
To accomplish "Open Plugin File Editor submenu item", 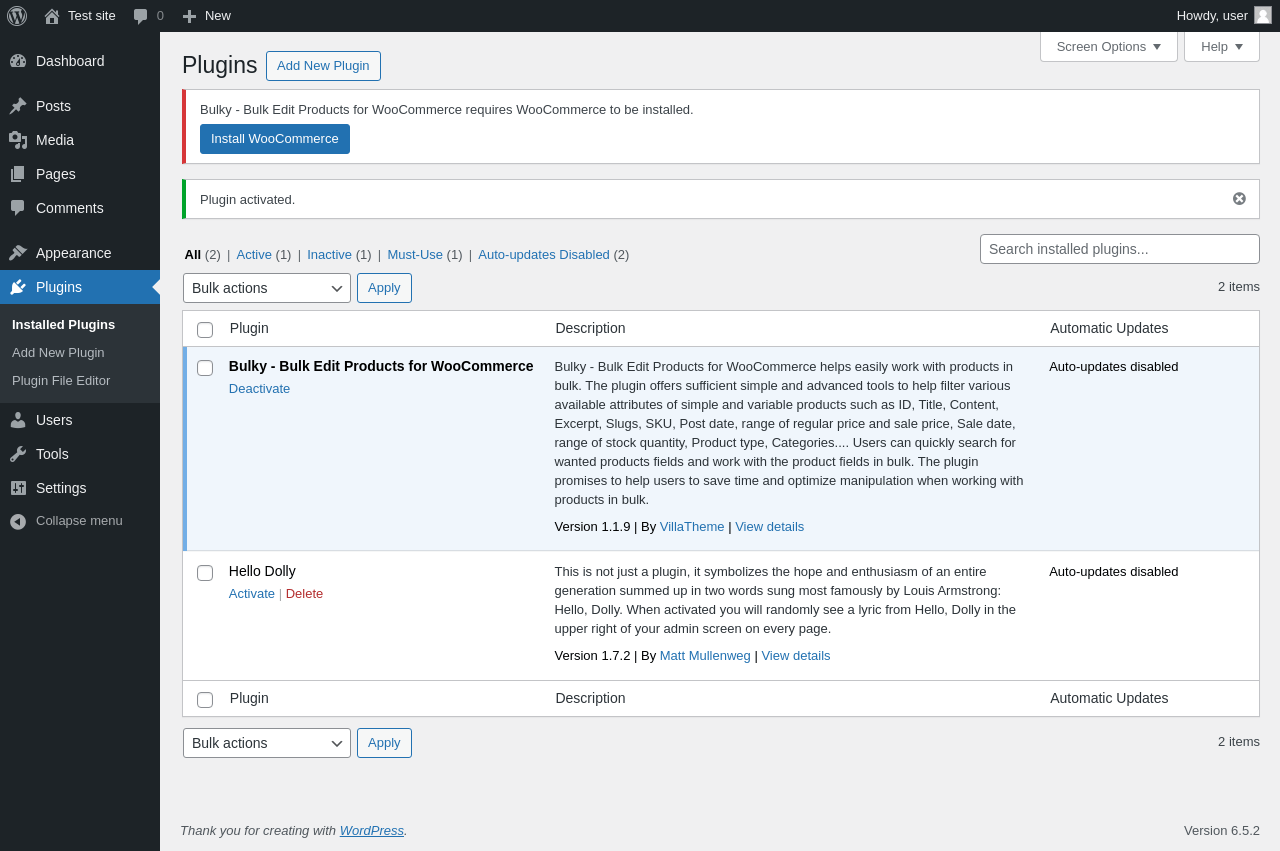I will (x=61, y=381).
